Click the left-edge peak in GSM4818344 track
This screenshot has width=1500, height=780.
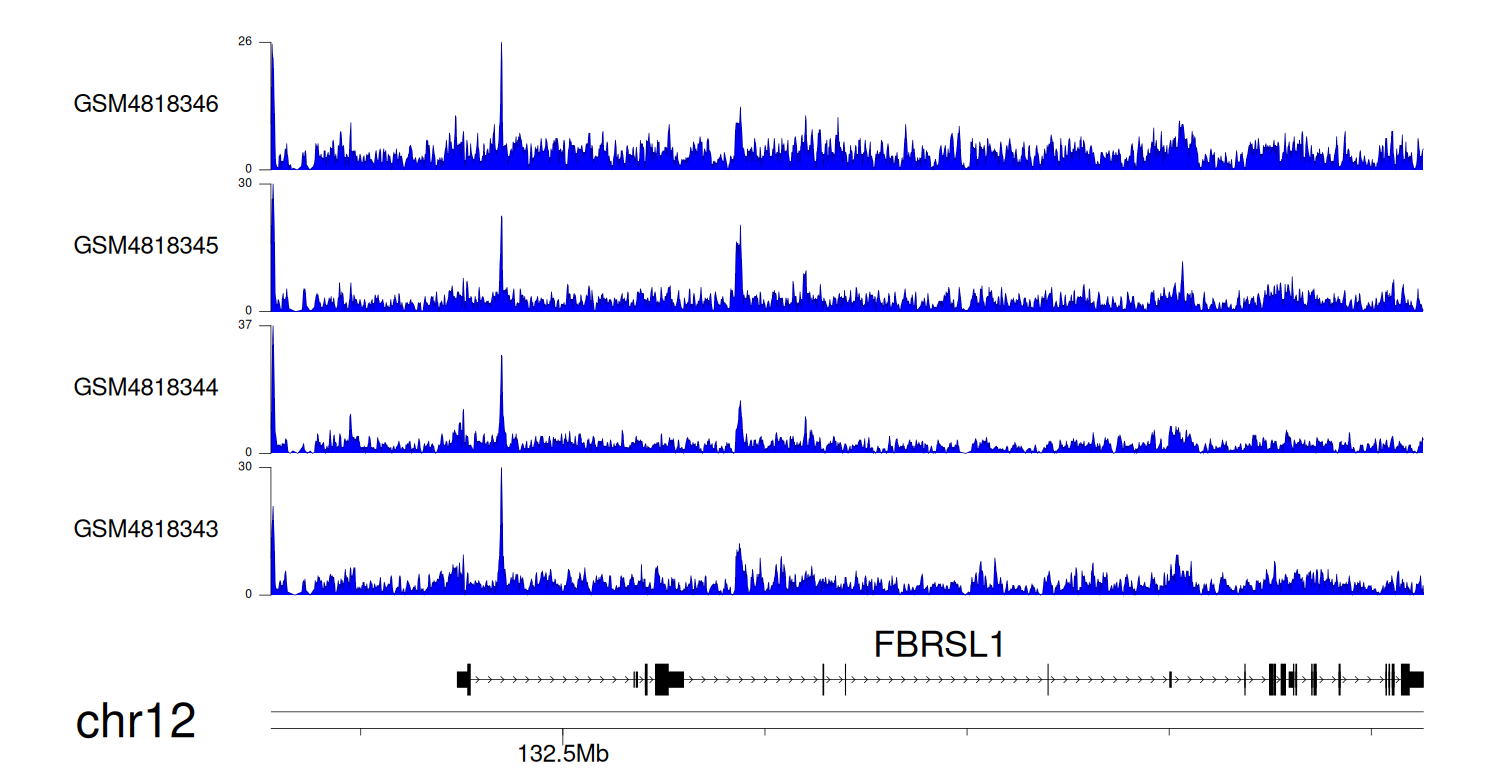point(272,390)
